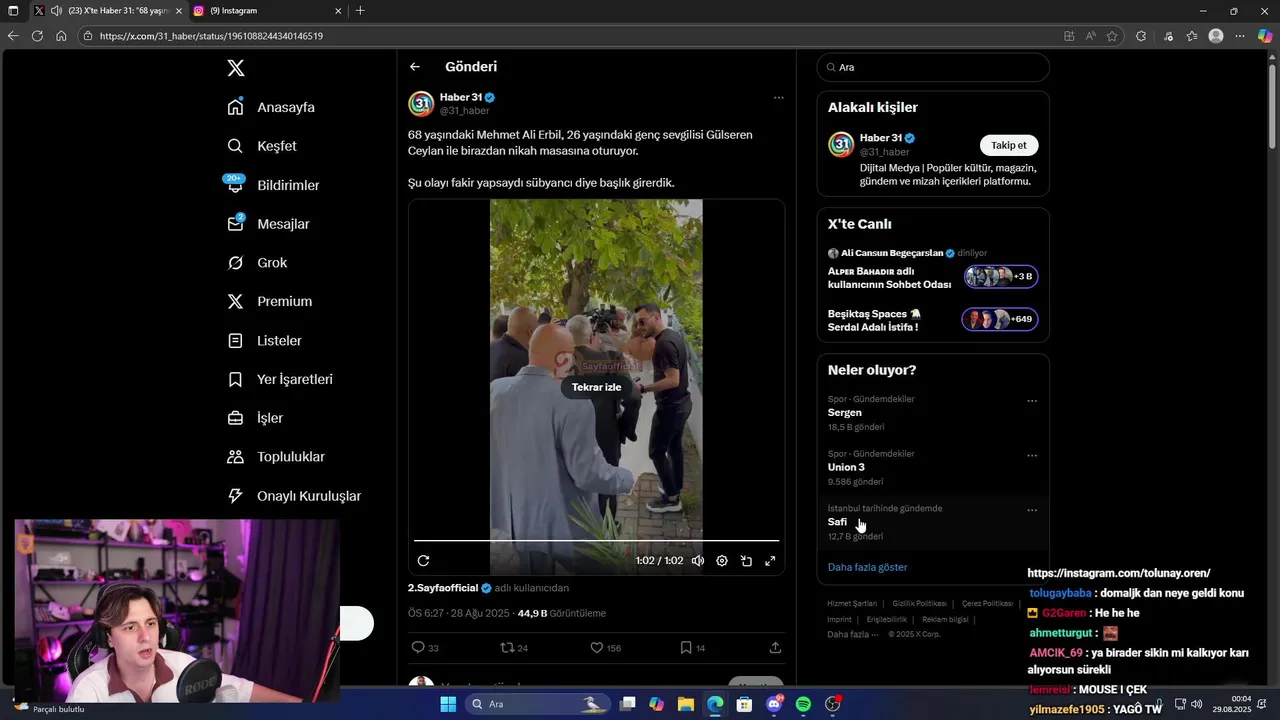Viewport: 1280px width, 720px height.
Task: Open the Union 3 trend's more options
Action: click(1032, 456)
